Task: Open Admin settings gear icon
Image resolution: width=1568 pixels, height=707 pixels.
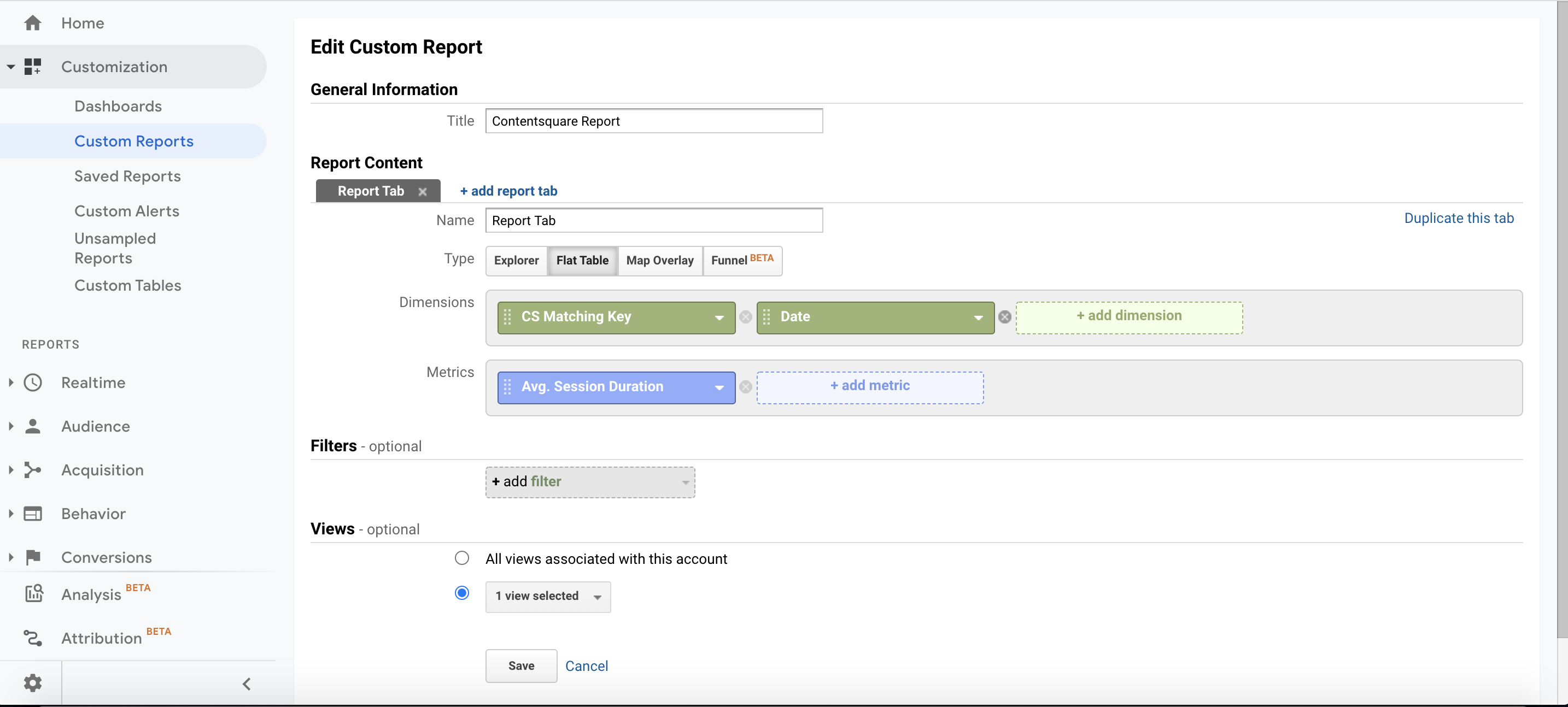Action: 33,684
